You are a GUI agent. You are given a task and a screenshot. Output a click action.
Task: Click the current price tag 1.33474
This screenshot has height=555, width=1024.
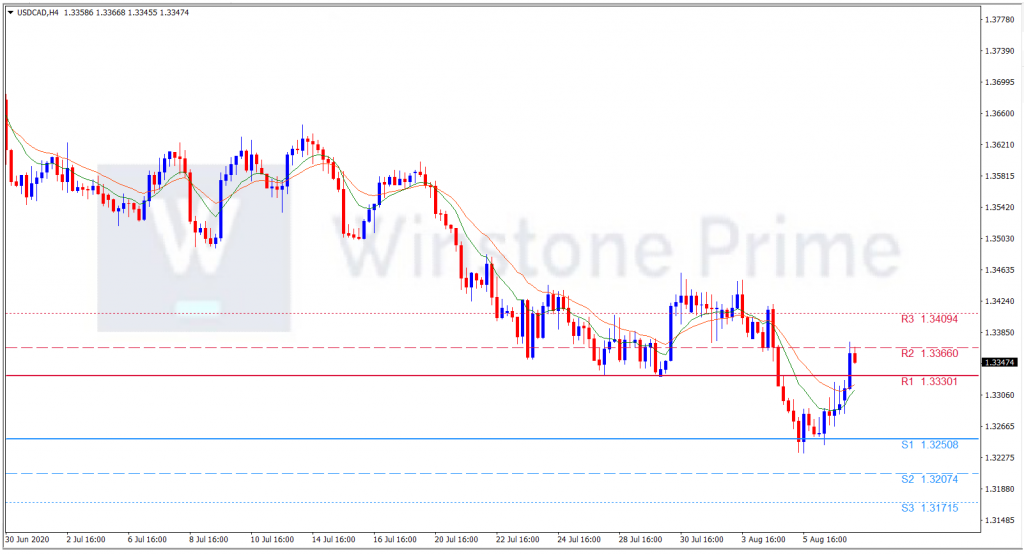[1001, 363]
